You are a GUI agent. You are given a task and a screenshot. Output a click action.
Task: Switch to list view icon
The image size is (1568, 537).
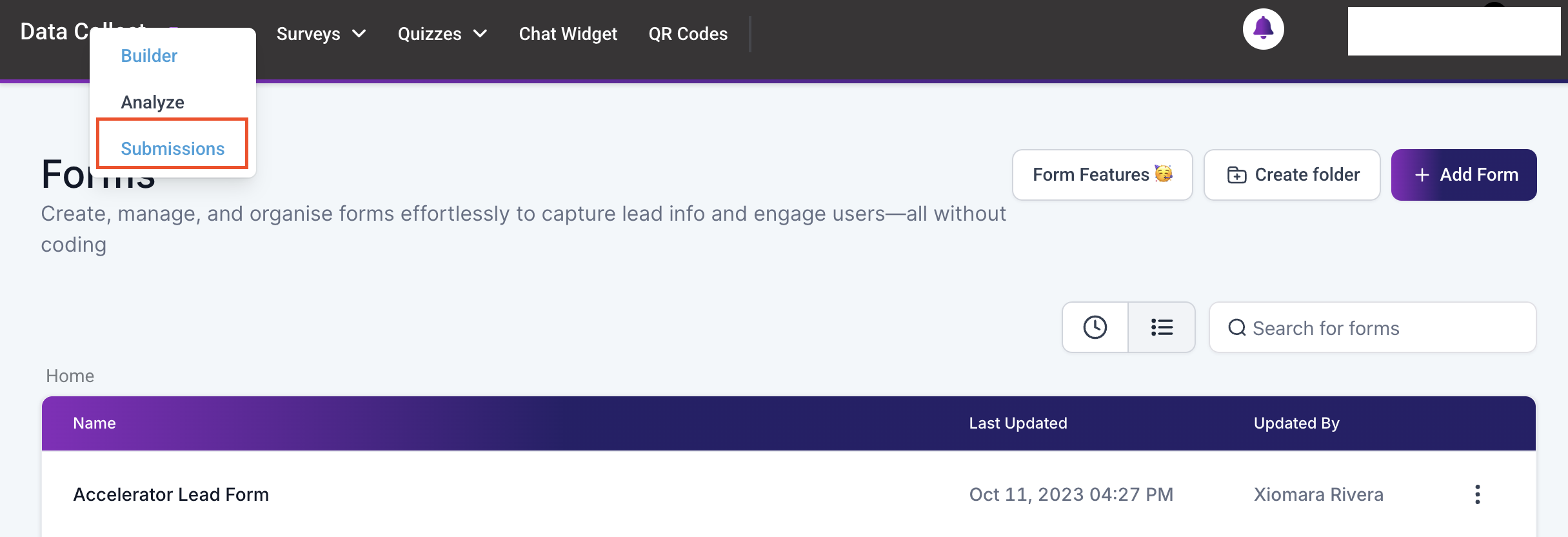click(1162, 327)
